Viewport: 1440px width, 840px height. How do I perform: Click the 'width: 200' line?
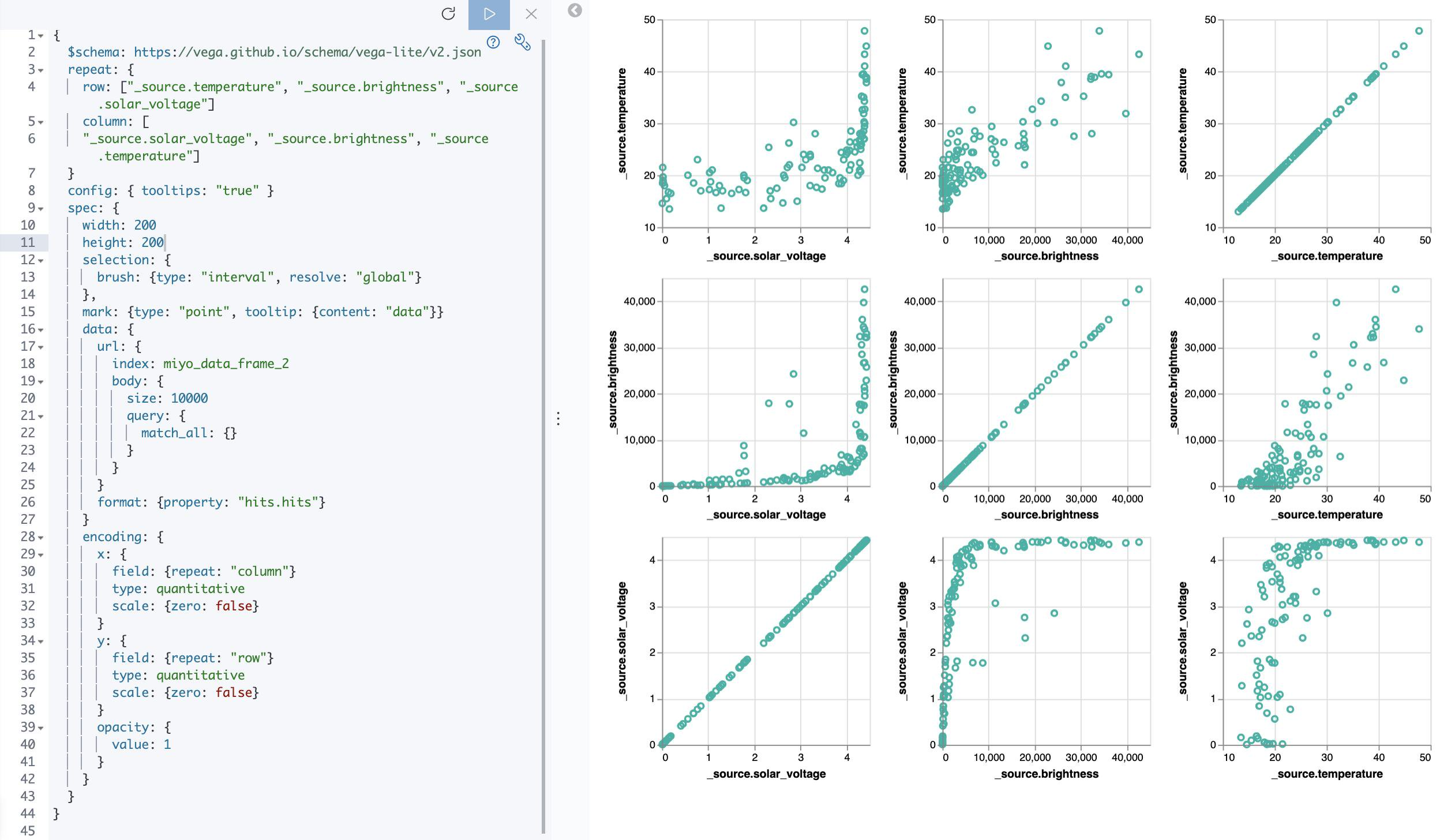tap(119, 225)
